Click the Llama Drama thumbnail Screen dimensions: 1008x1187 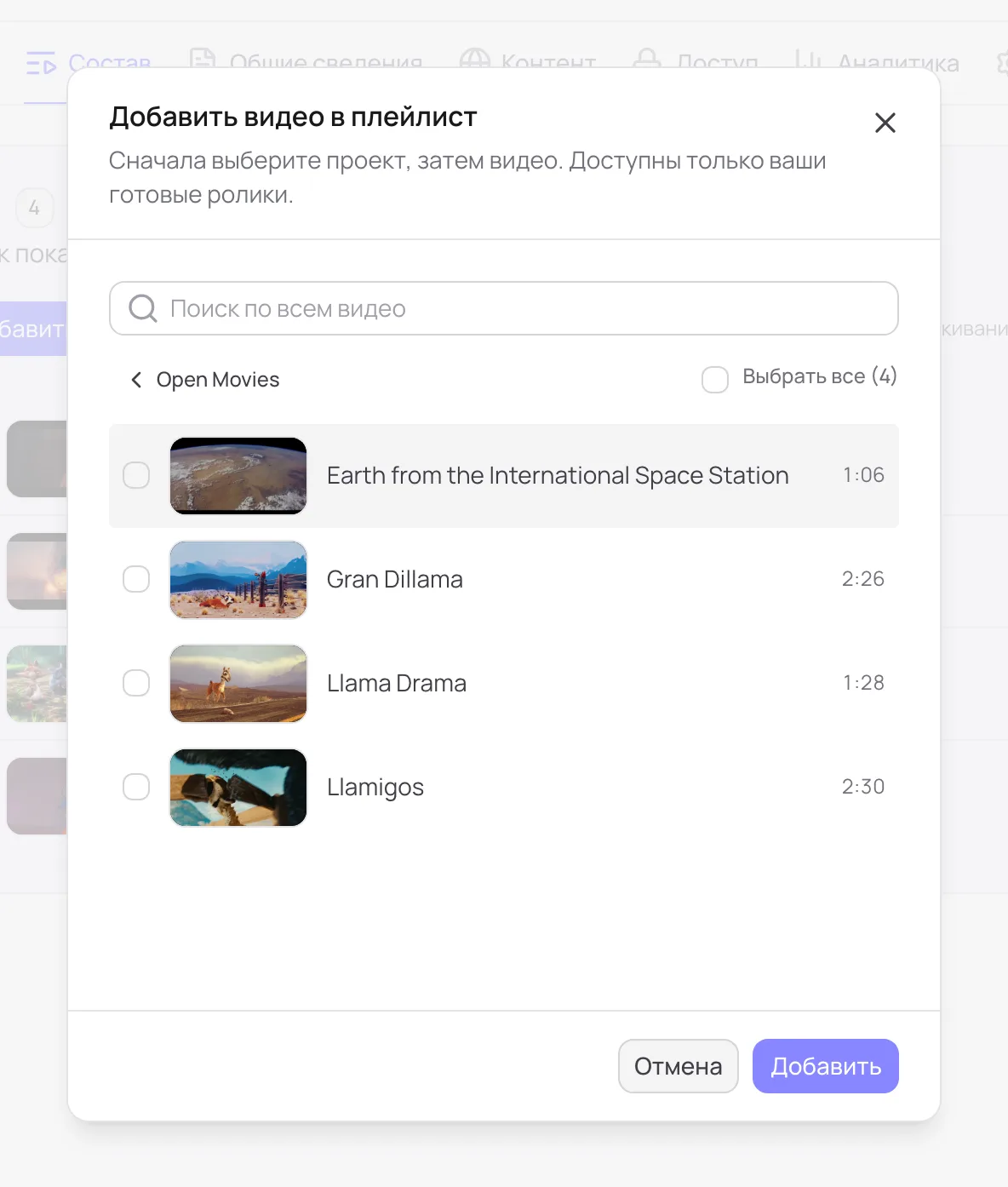pyautogui.click(x=238, y=684)
